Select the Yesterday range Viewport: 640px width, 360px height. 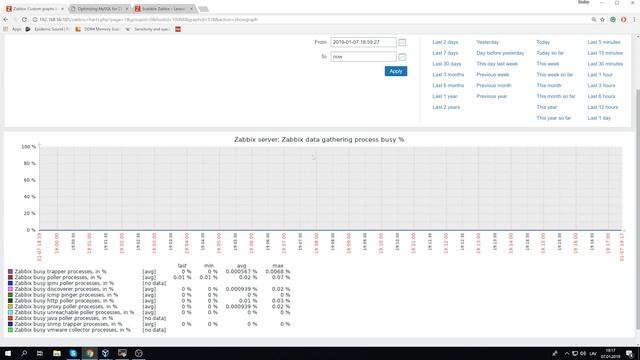(487, 42)
